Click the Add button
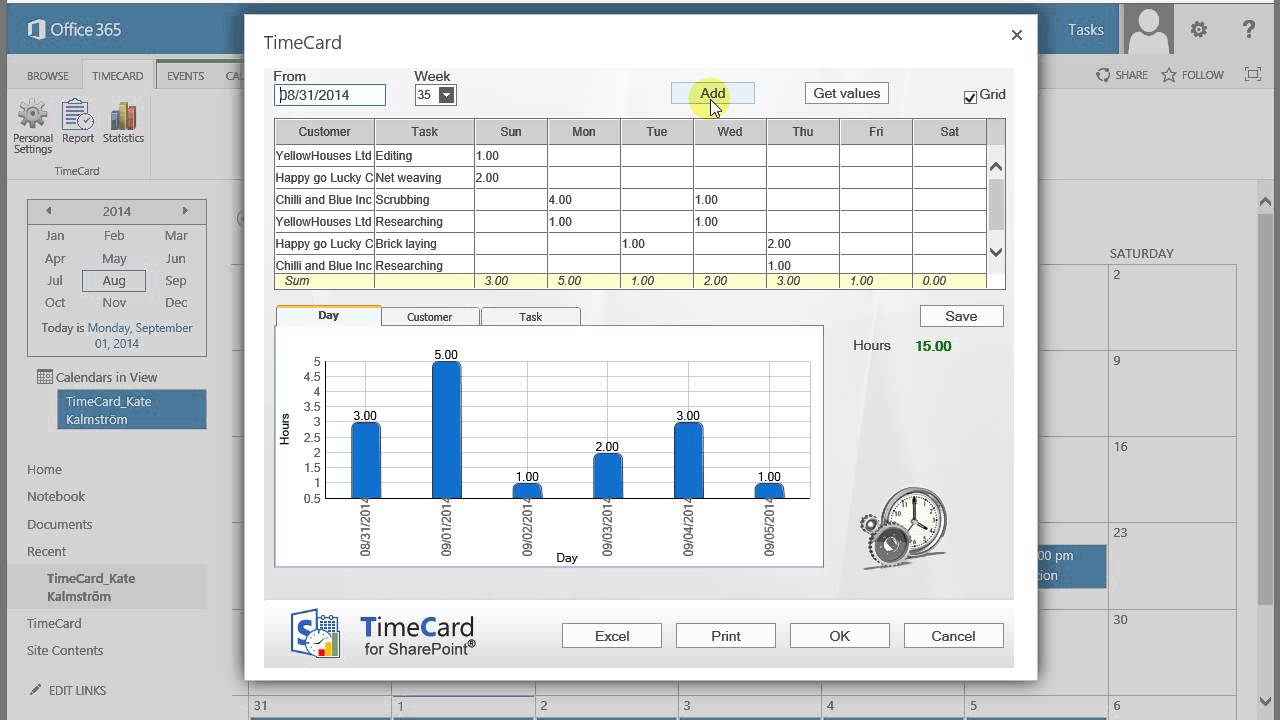1280x720 pixels. [x=712, y=93]
